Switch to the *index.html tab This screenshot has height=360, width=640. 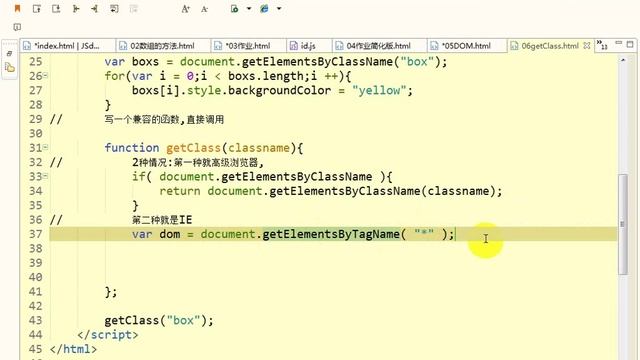coord(67,46)
